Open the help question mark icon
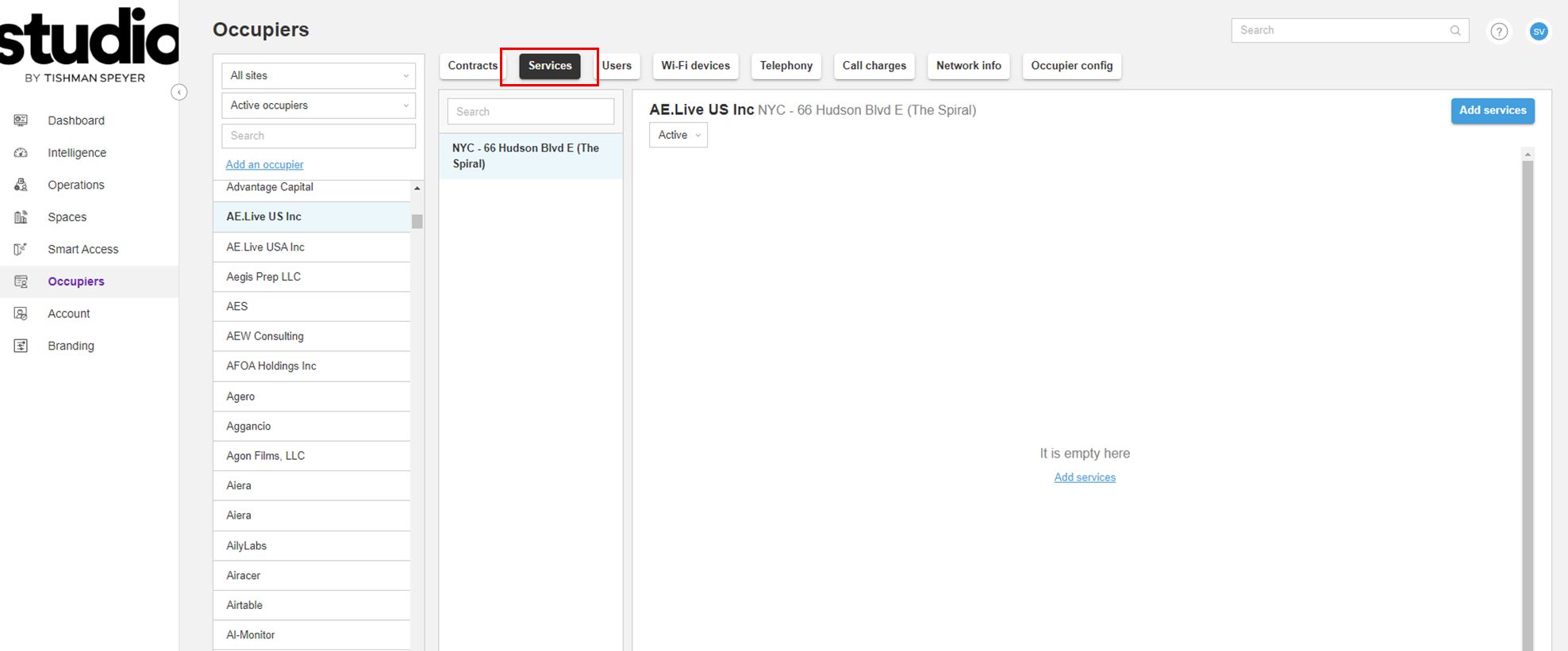Image resolution: width=1568 pixels, height=651 pixels. (1498, 31)
